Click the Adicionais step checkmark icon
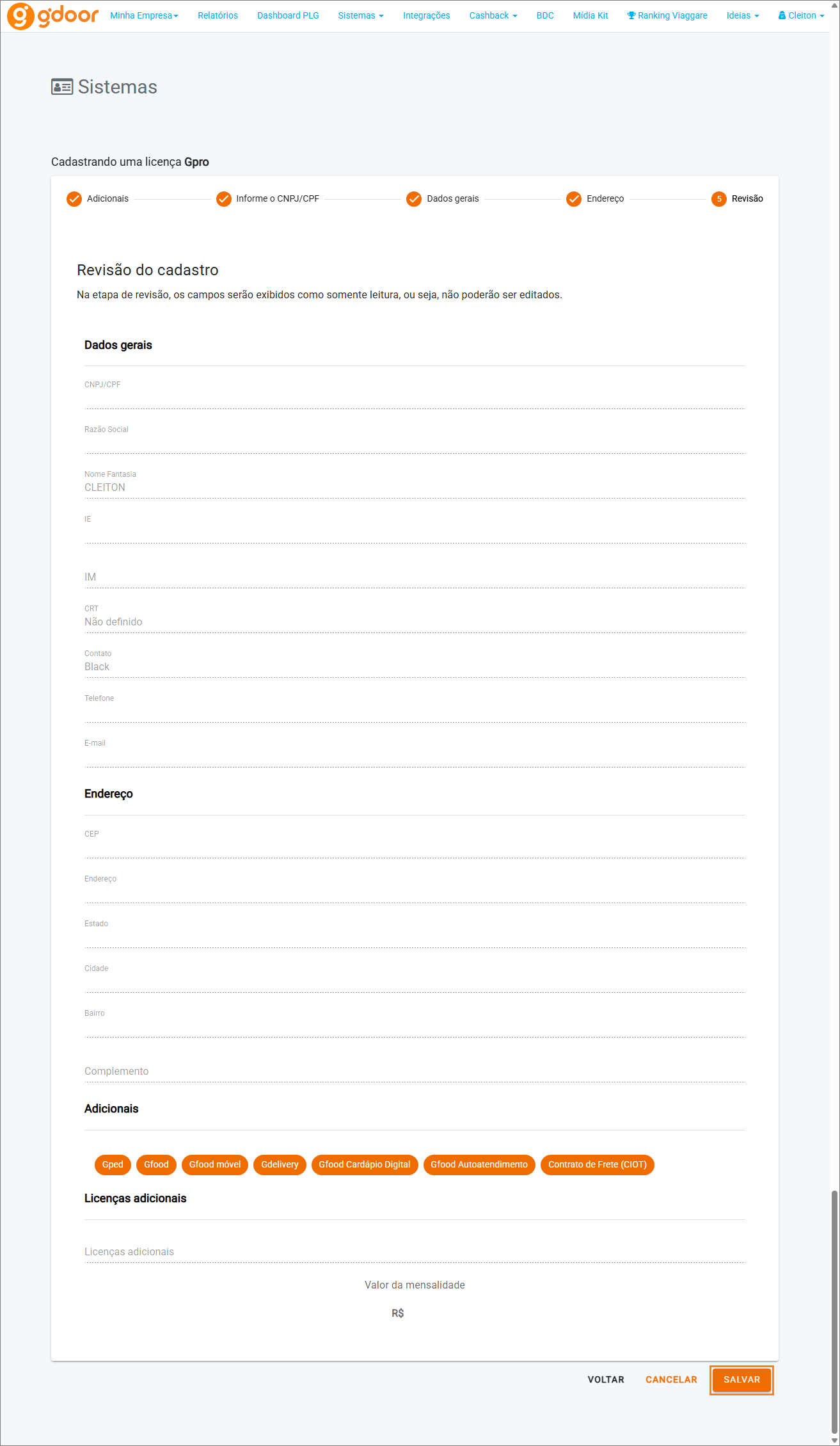The image size is (840, 1446). pos(74,199)
